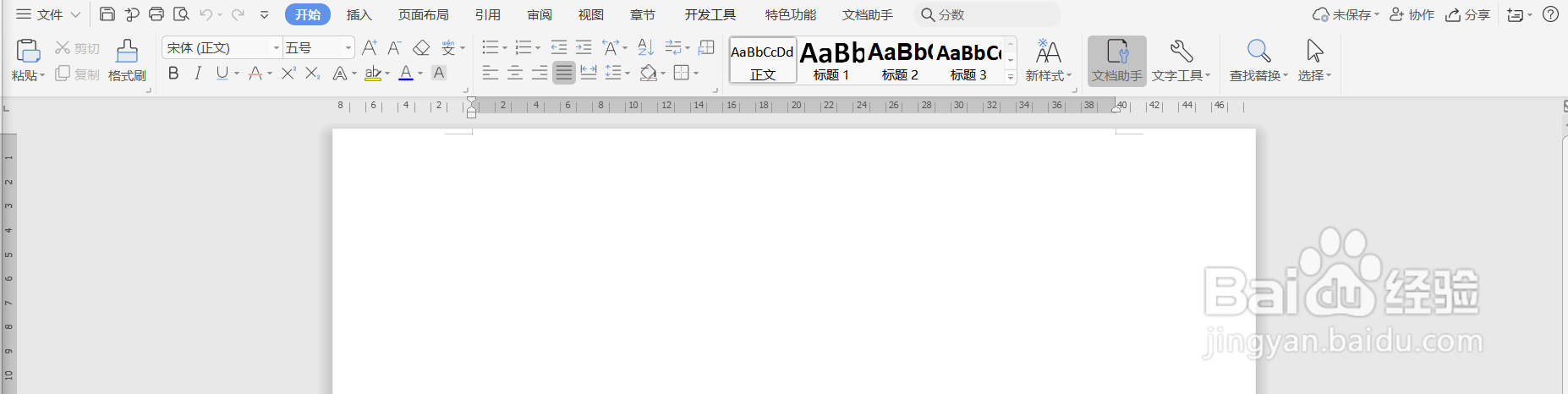This screenshot has width=1568, height=394.
Task: Apply yellow text highlight color
Action: [373, 74]
